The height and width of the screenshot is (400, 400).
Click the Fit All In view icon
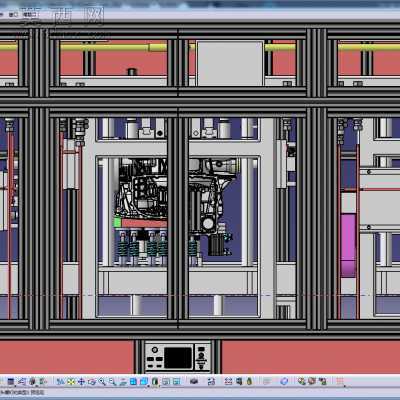(x=71, y=381)
